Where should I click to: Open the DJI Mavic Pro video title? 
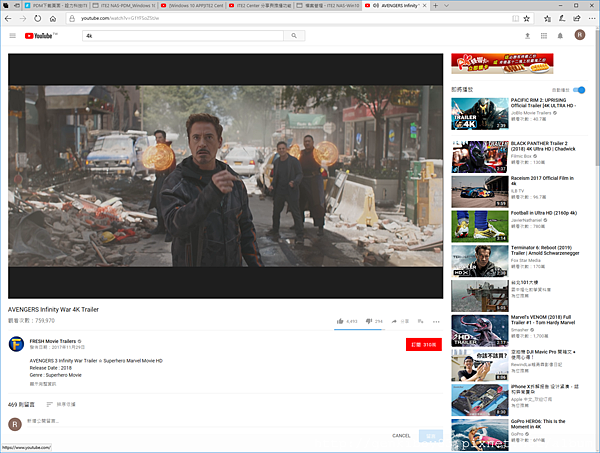tap(543, 354)
